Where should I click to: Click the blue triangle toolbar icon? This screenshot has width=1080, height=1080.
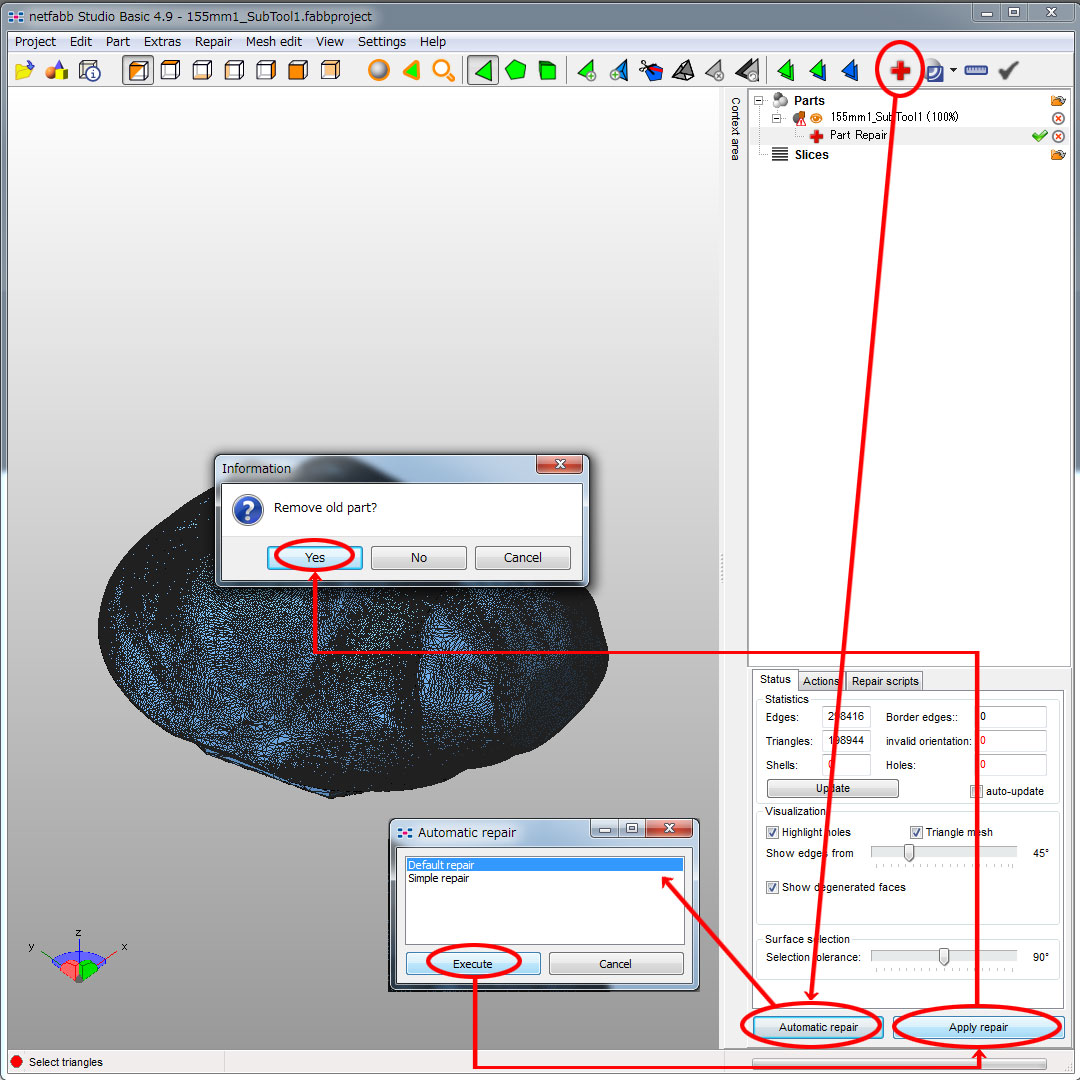[850, 70]
